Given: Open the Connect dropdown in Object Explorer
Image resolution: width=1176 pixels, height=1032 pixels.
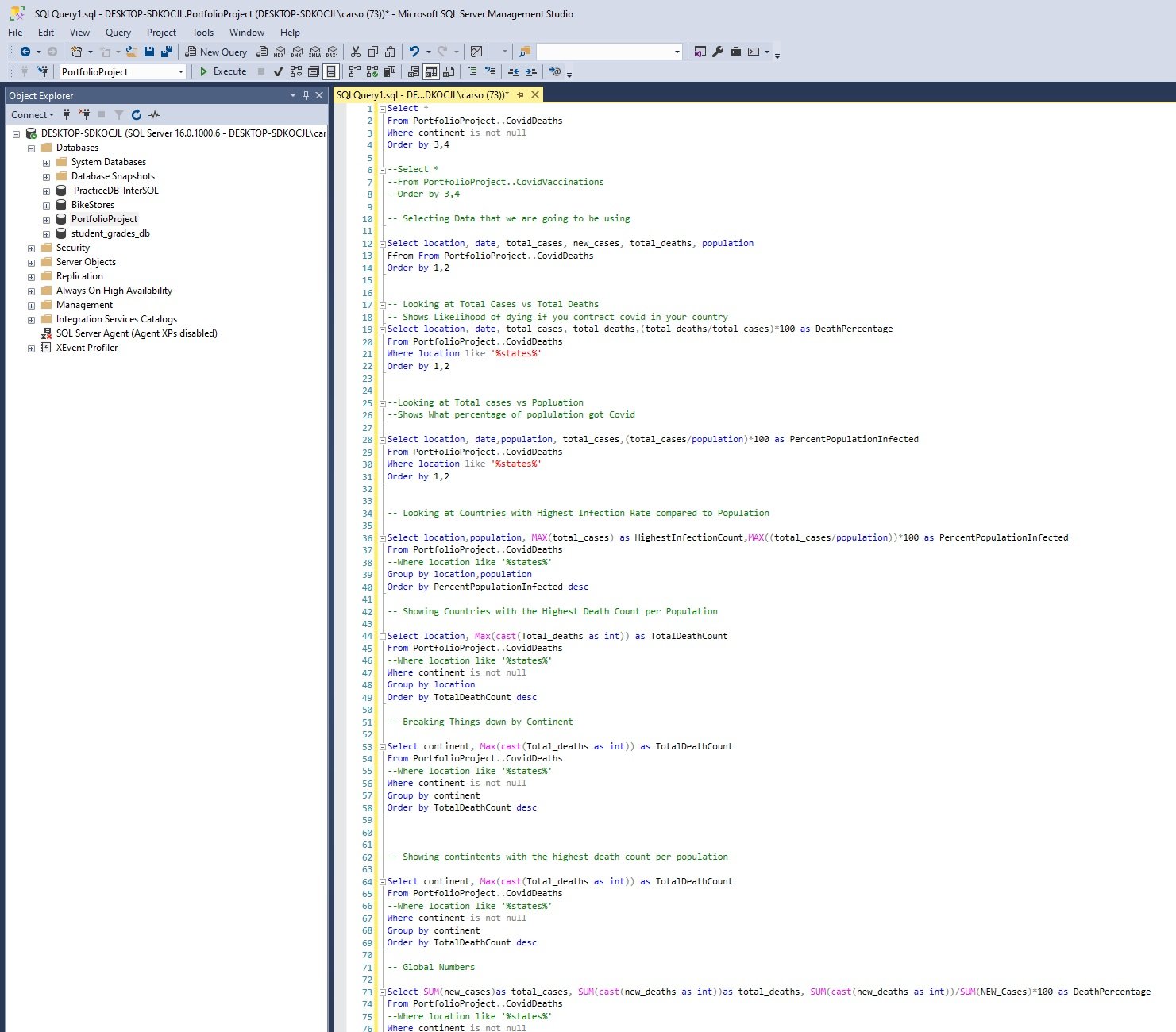Looking at the screenshot, I should [x=33, y=115].
